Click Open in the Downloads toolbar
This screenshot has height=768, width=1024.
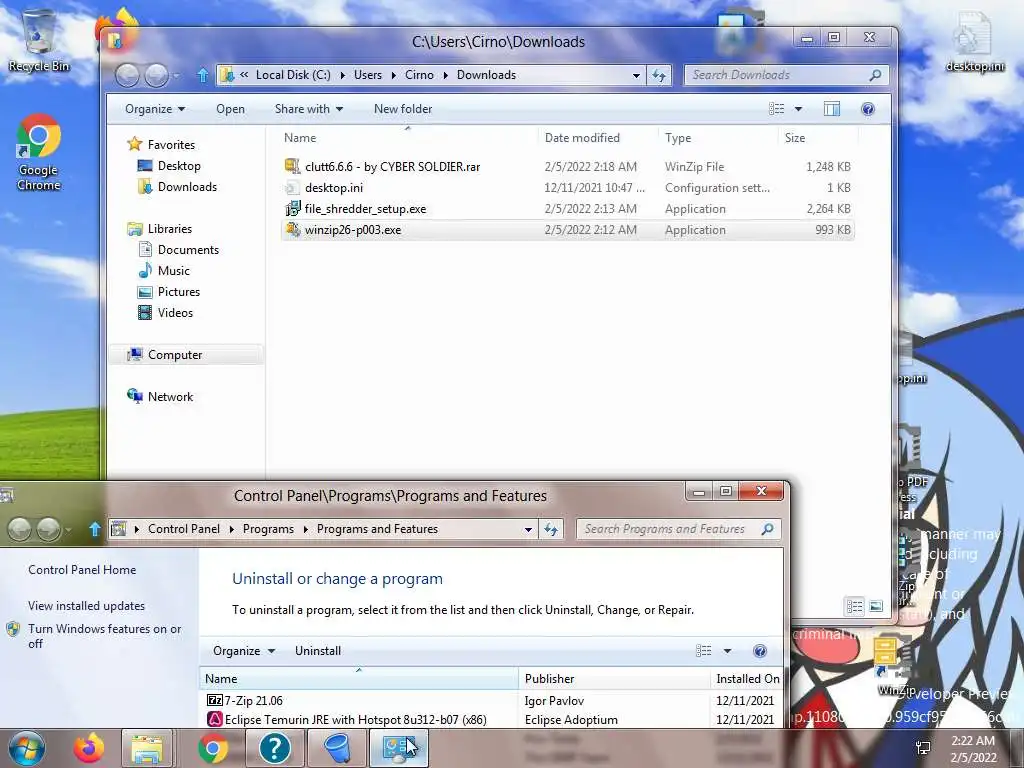click(231, 109)
